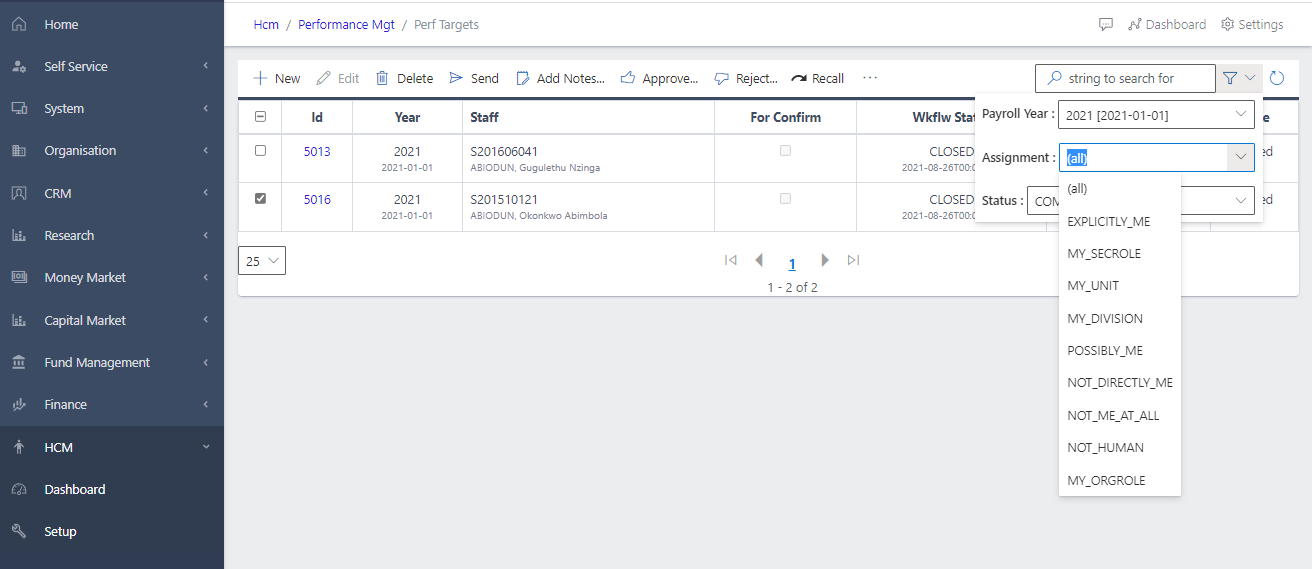Select POSSIBLY_ME option
Image resolution: width=1312 pixels, height=569 pixels.
coord(1120,351)
